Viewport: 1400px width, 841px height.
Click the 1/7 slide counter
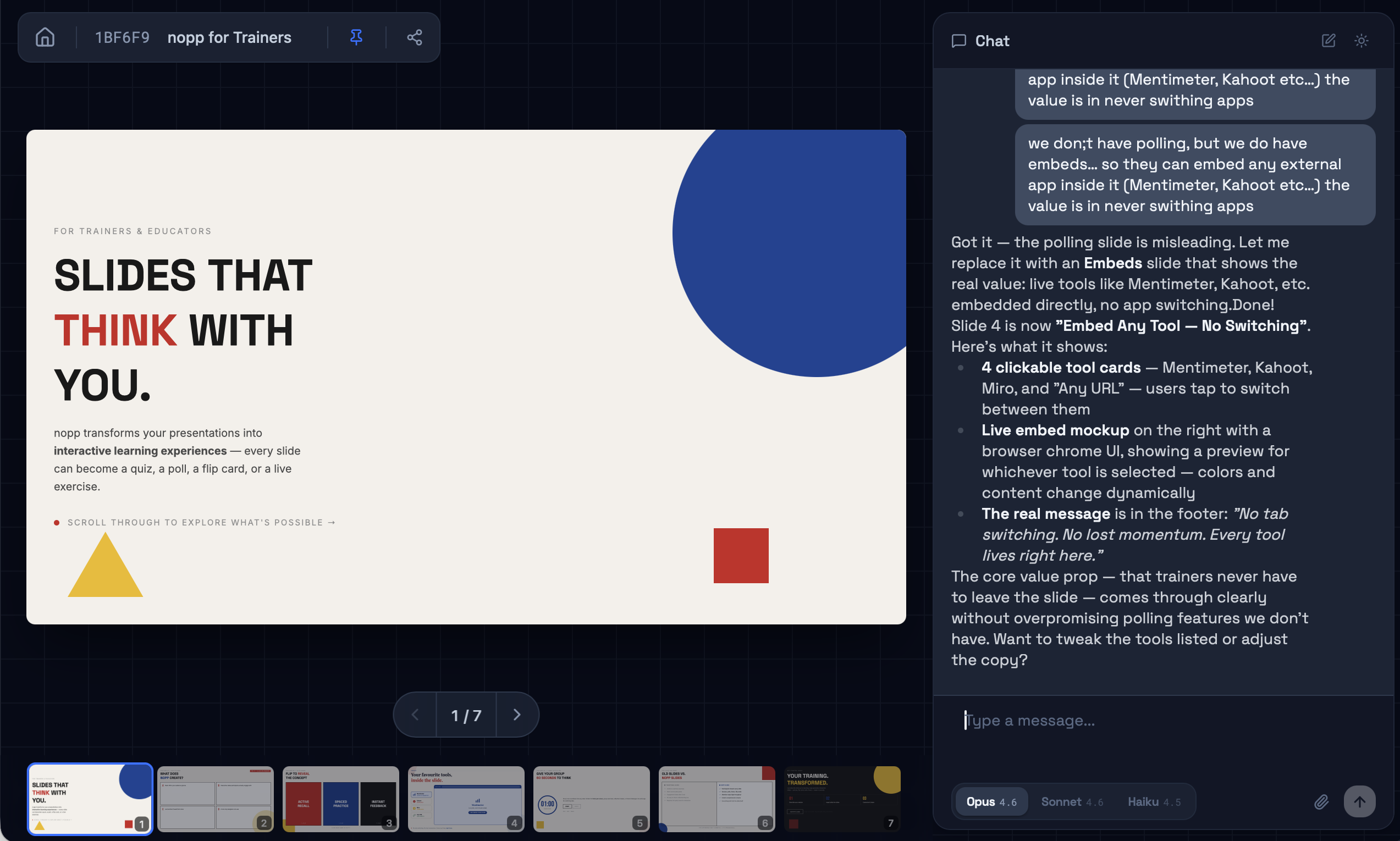[465, 714]
